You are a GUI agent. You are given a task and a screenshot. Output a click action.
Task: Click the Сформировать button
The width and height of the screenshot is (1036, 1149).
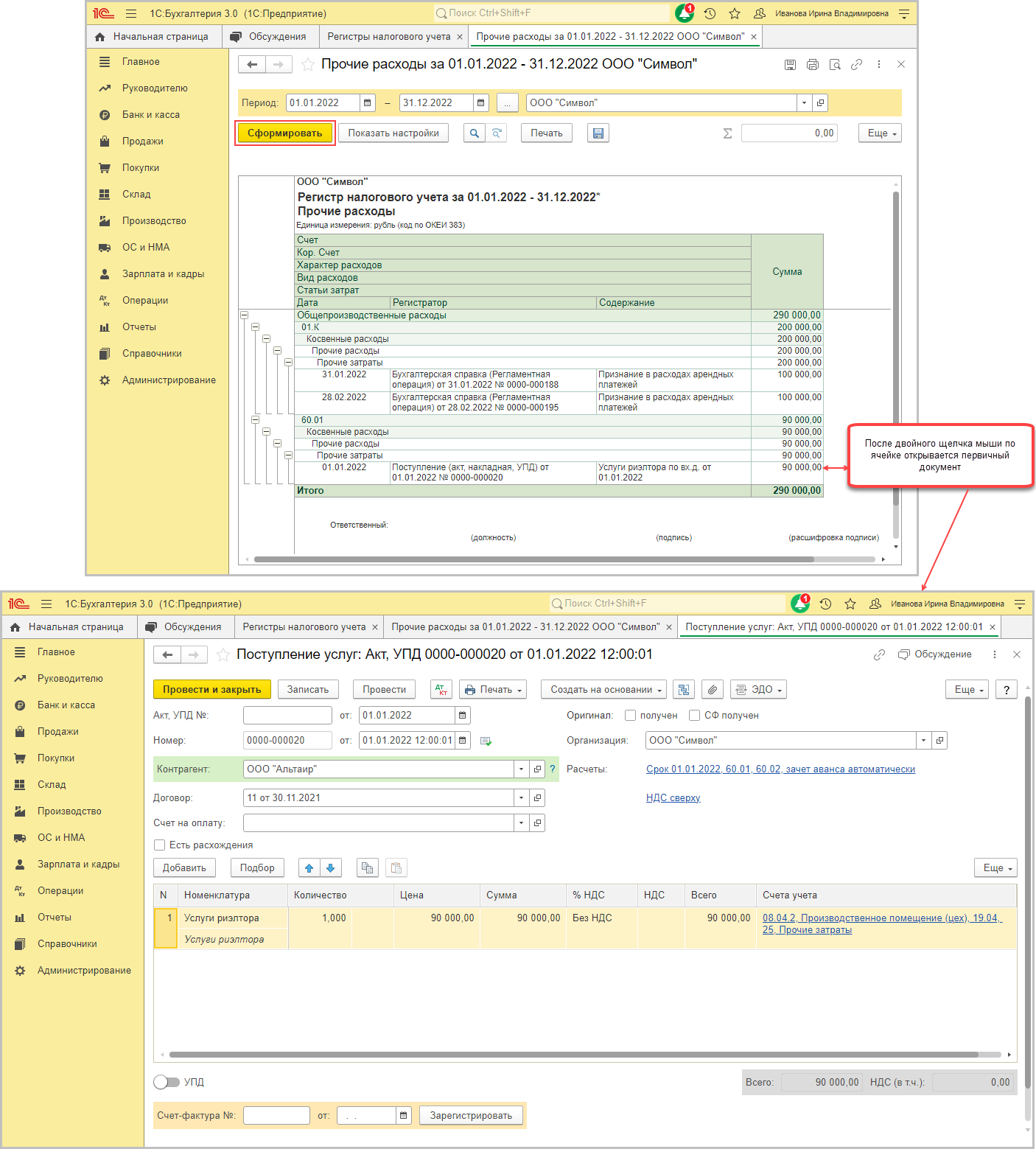tap(285, 133)
